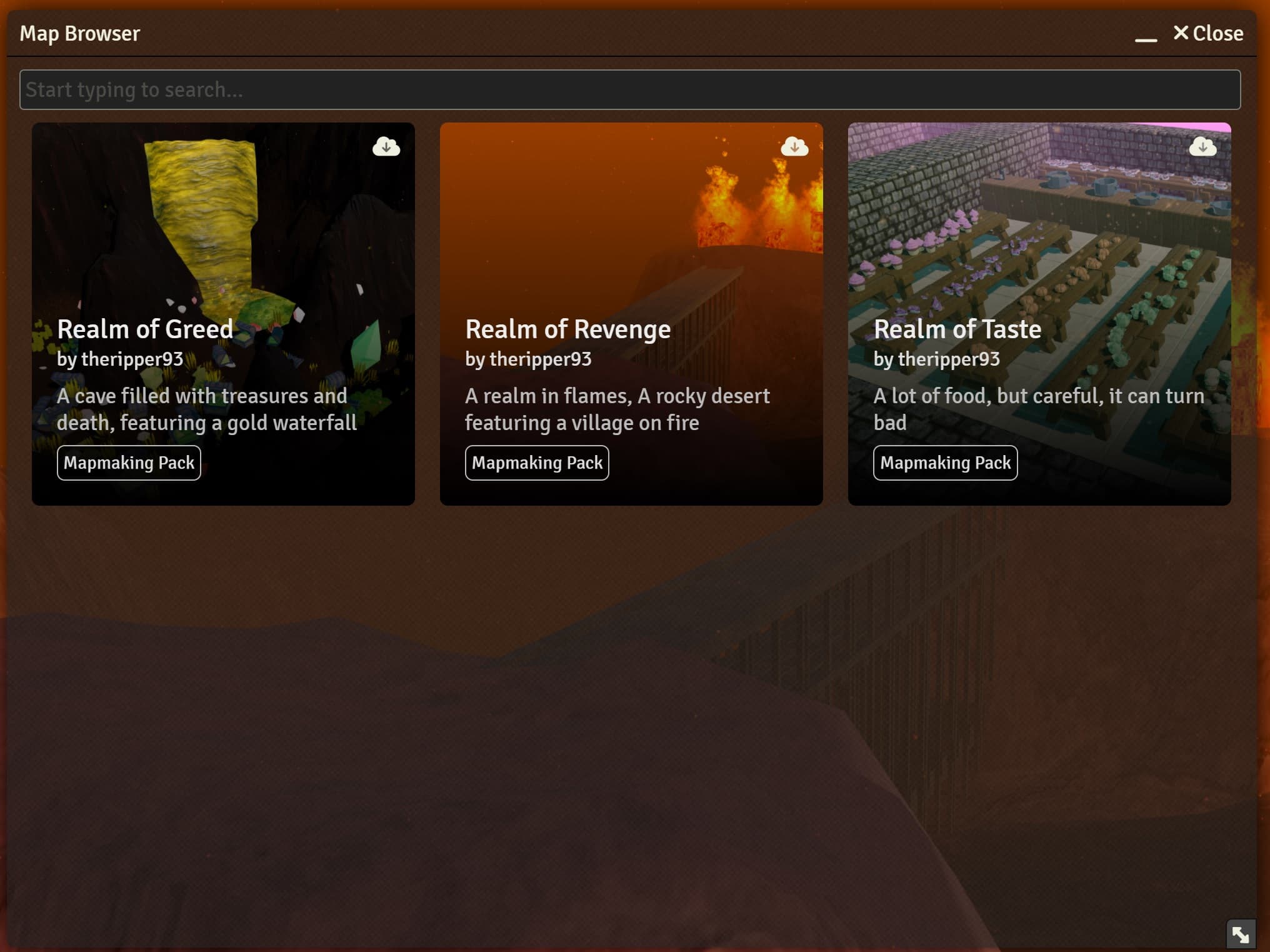Download Realm of Greed via cloud icon
1270x952 pixels.
coord(386,146)
